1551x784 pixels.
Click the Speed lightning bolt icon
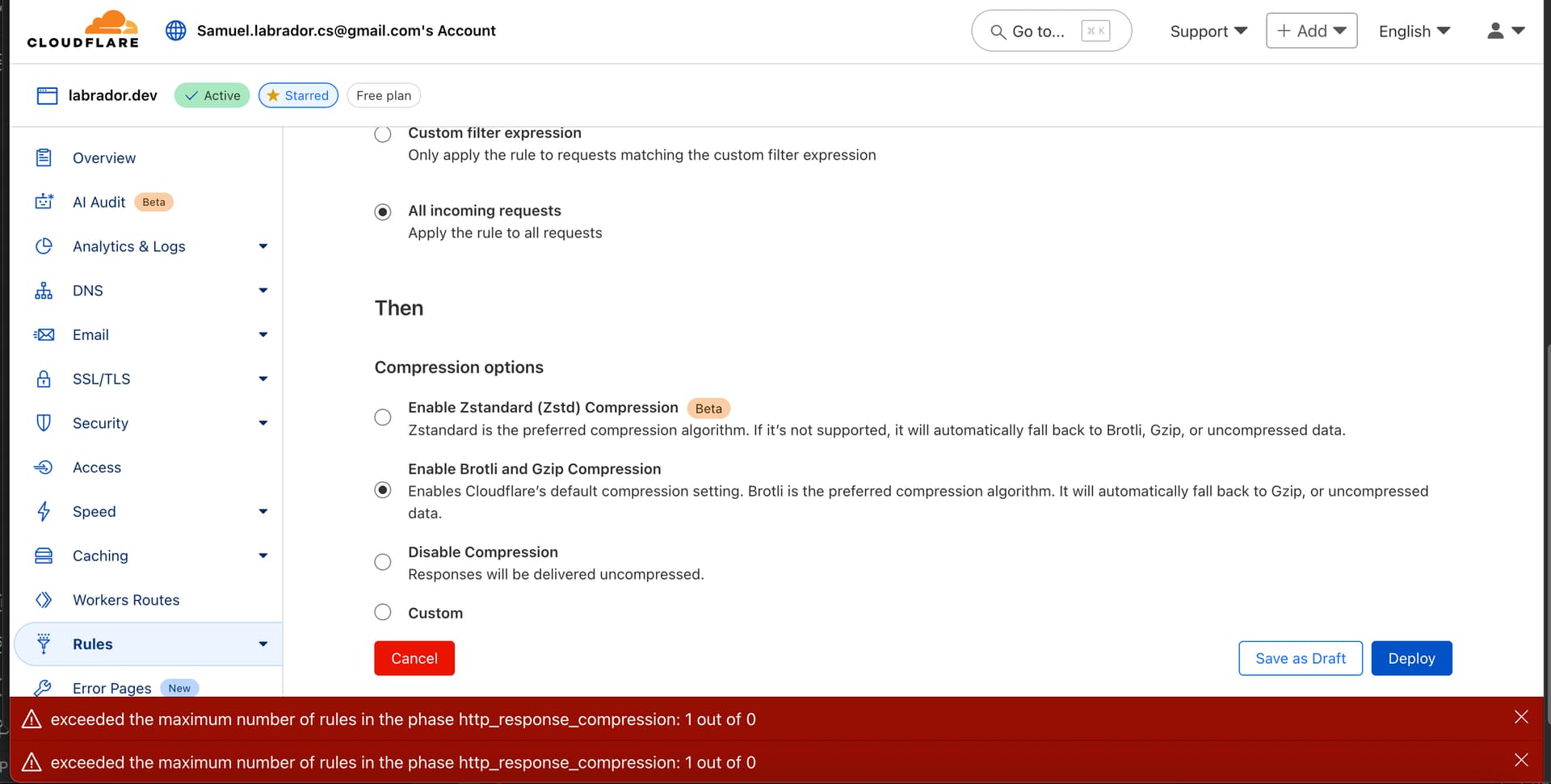click(x=44, y=511)
